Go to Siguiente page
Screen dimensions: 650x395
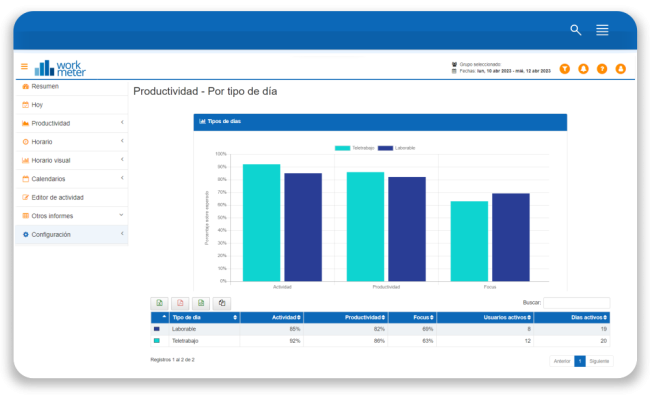(x=599, y=361)
